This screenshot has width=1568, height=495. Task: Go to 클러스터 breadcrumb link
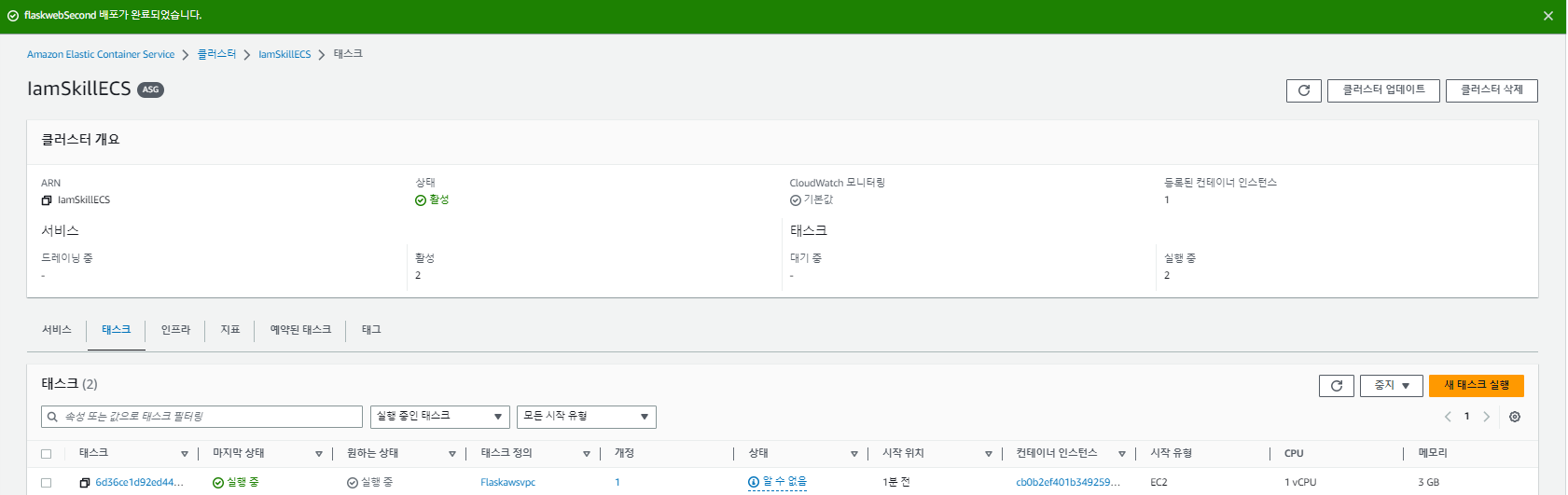pyautogui.click(x=216, y=55)
